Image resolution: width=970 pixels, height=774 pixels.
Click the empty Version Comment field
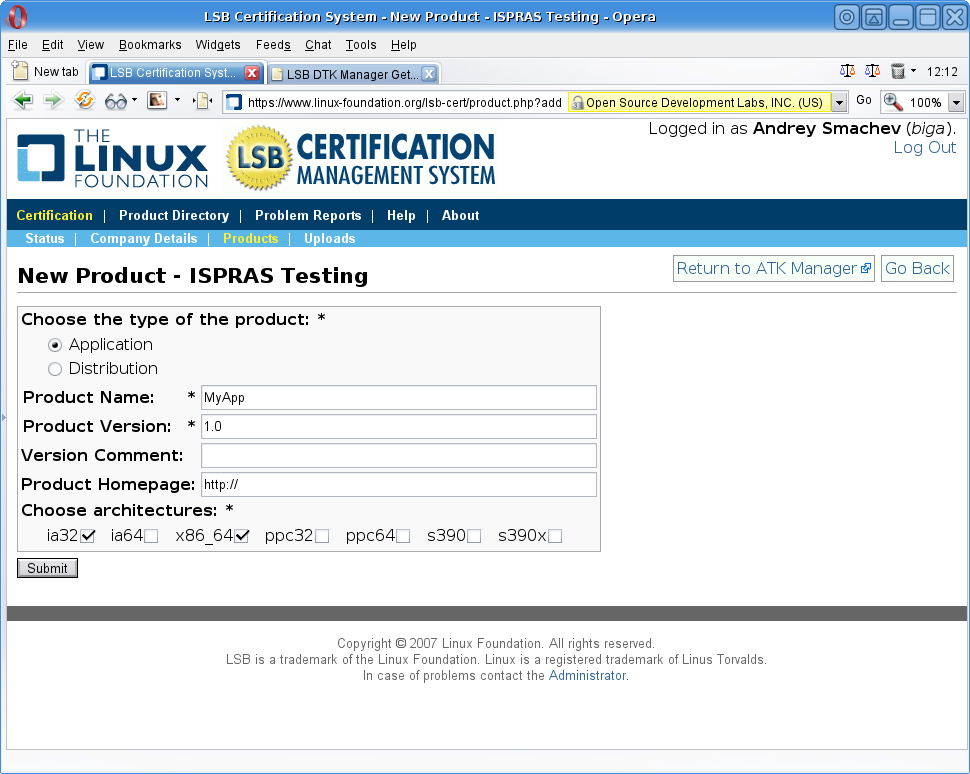pos(399,455)
